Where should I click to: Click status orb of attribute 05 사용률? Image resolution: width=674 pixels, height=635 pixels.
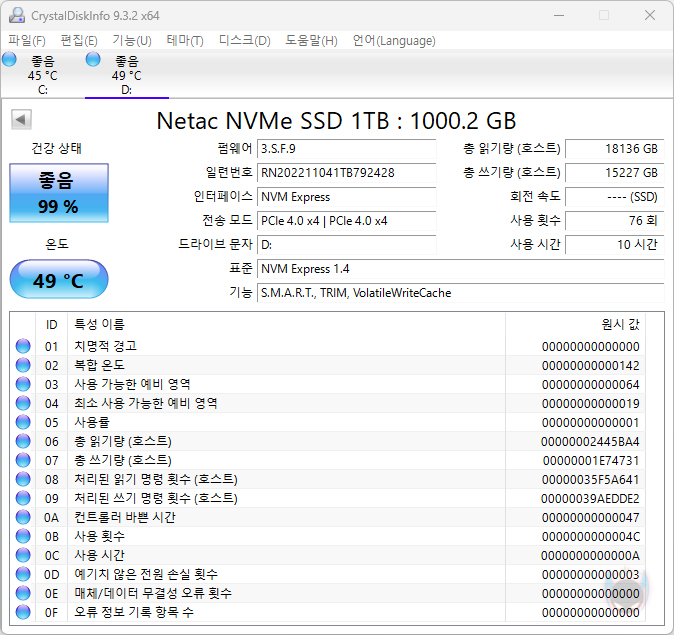tap(23, 422)
